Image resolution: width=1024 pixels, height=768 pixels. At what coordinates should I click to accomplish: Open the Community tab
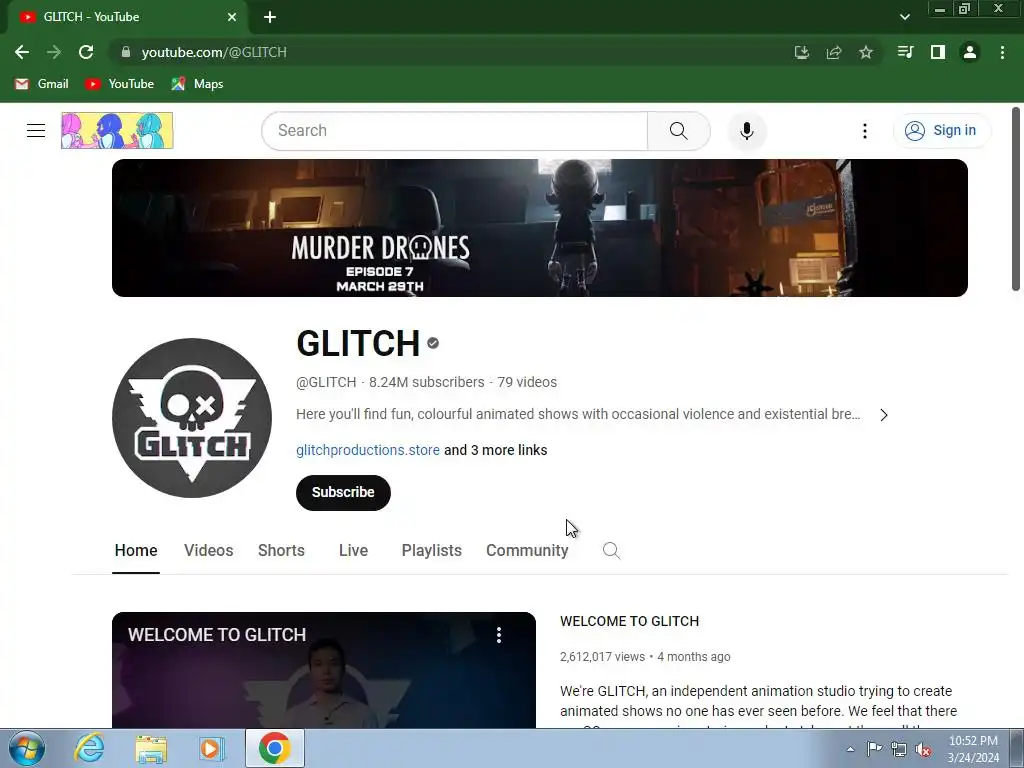(x=527, y=551)
